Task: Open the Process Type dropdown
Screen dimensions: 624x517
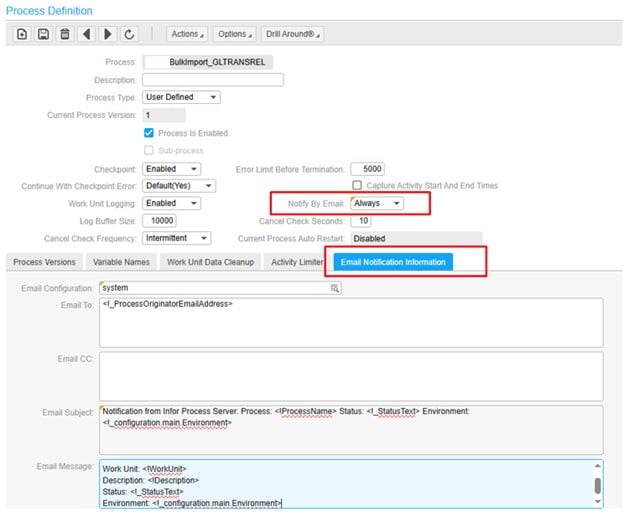Action: (182, 97)
